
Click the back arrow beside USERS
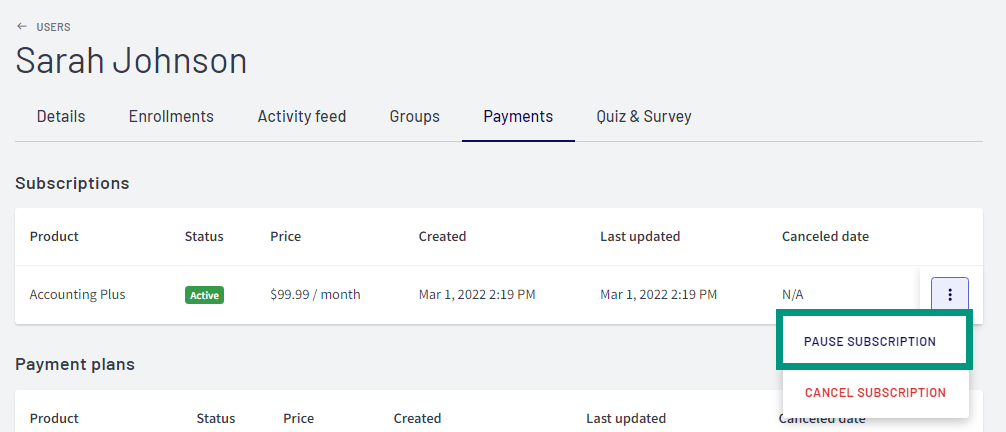tap(22, 27)
